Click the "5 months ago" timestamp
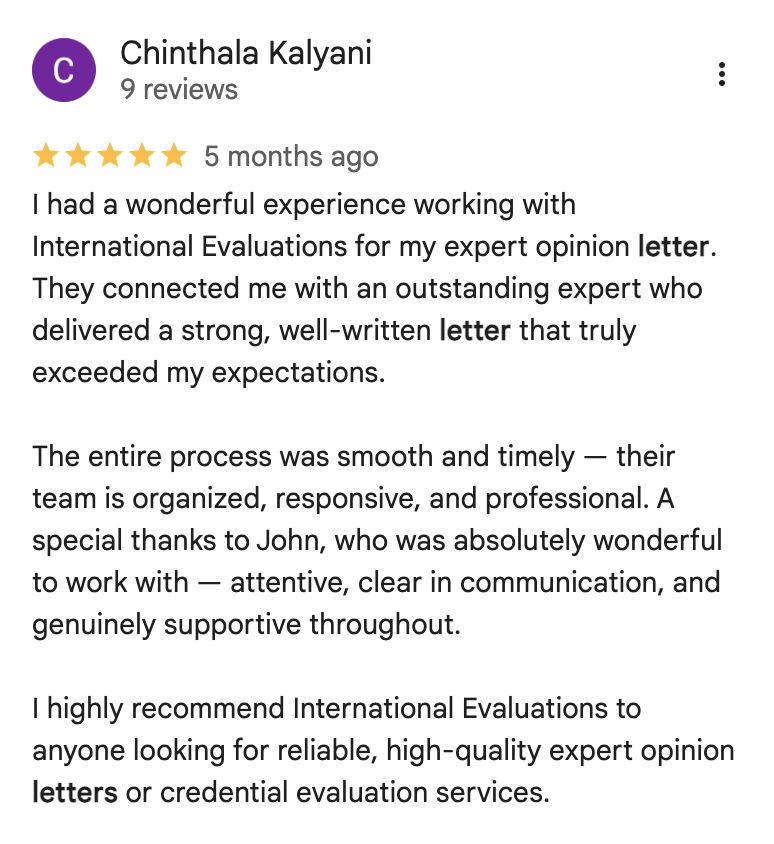Viewport: 774px width, 844px height. point(291,157)
